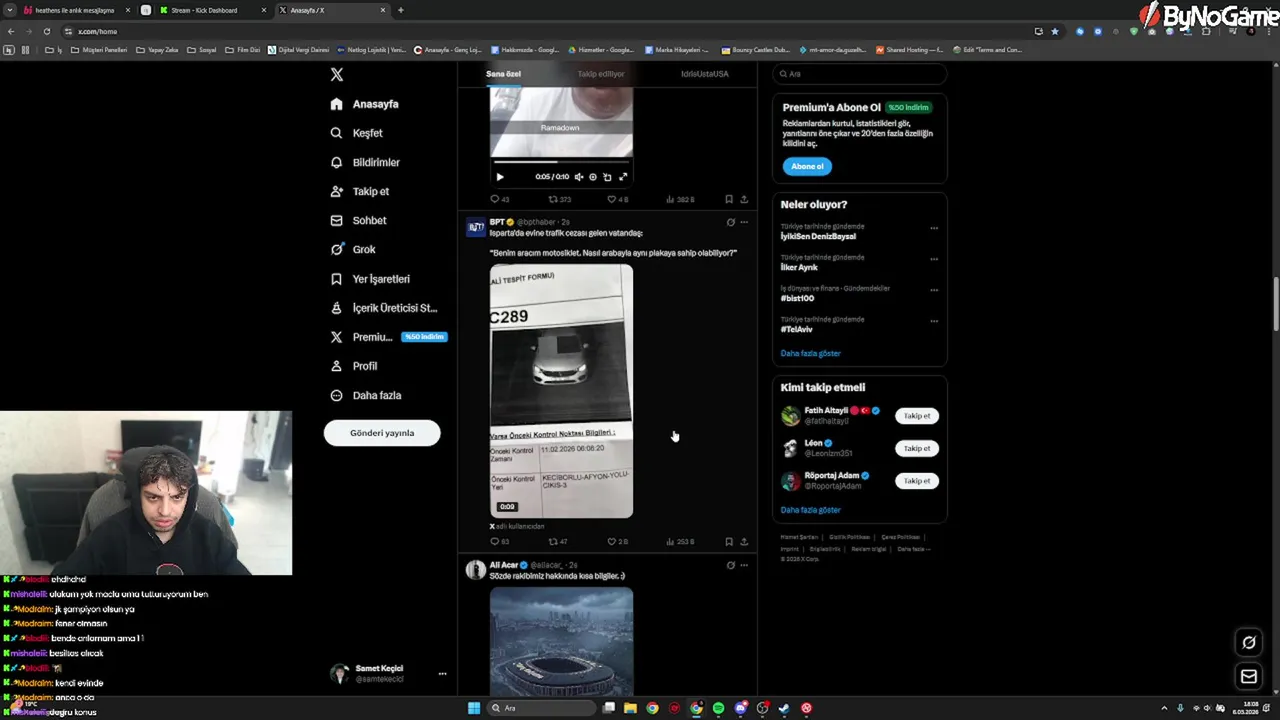Reply to the Ramadown video post
The width and height of the screenshot is (1280, 720).
point(498,199)
